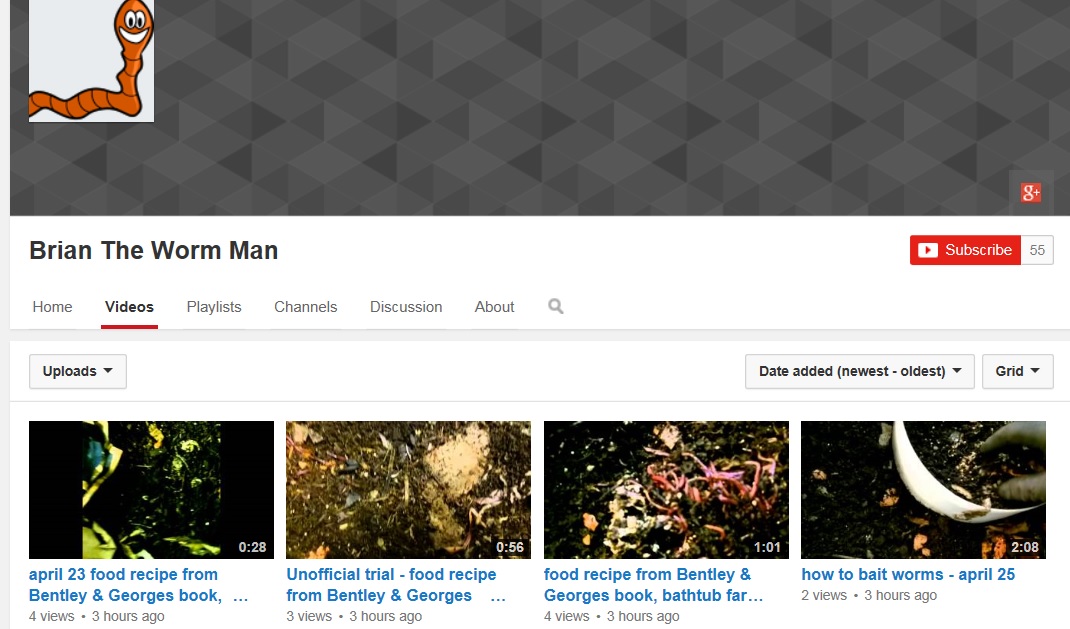Open the 1:01 bathtub farm video thumbnail

(666, 489)
